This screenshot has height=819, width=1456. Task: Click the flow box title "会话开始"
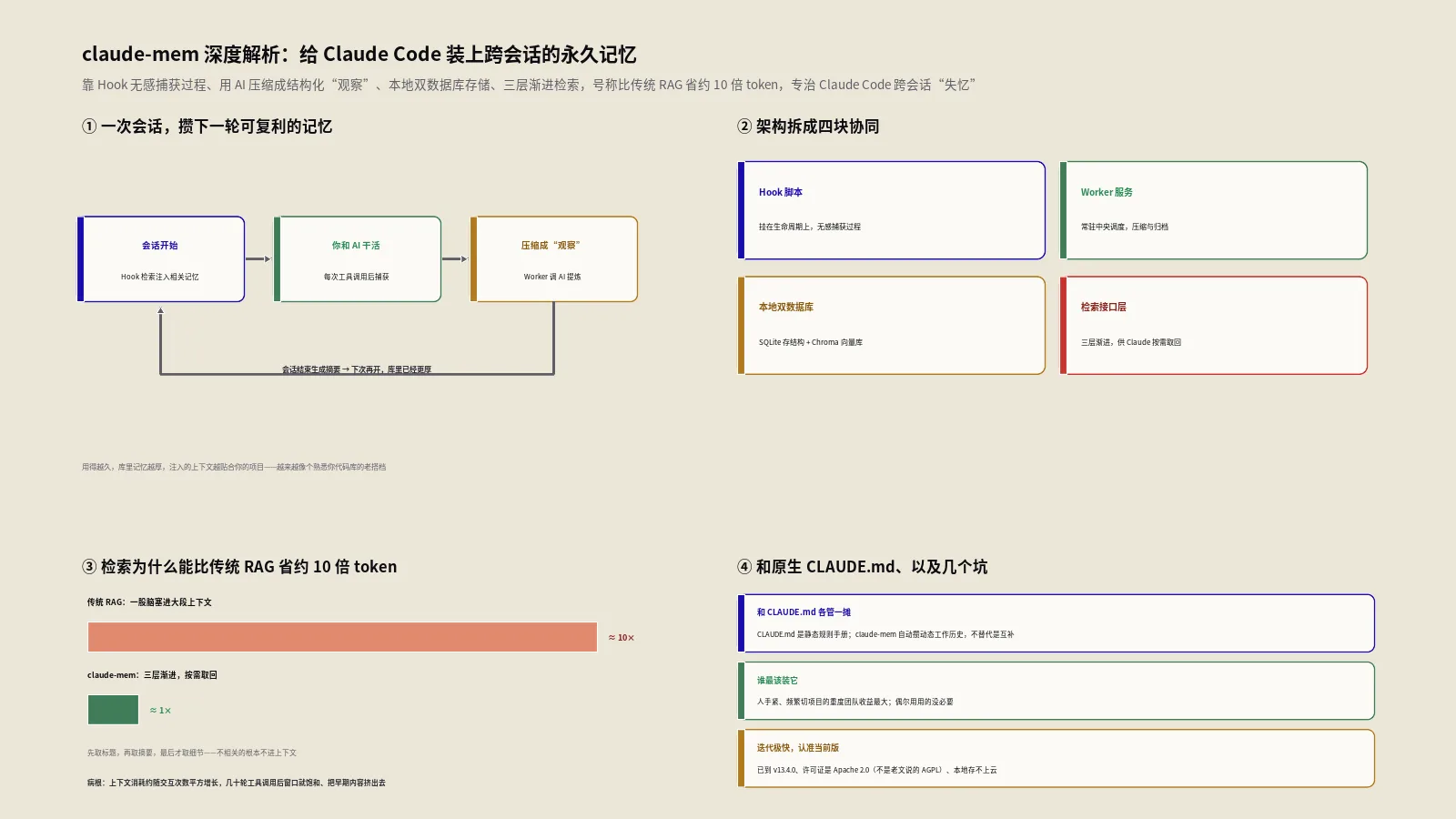click(x=160, y=246)
